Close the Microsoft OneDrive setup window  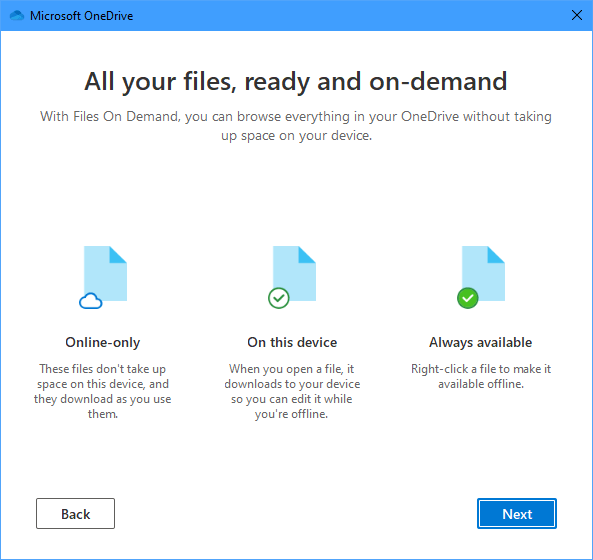click(x=577, y=16)
